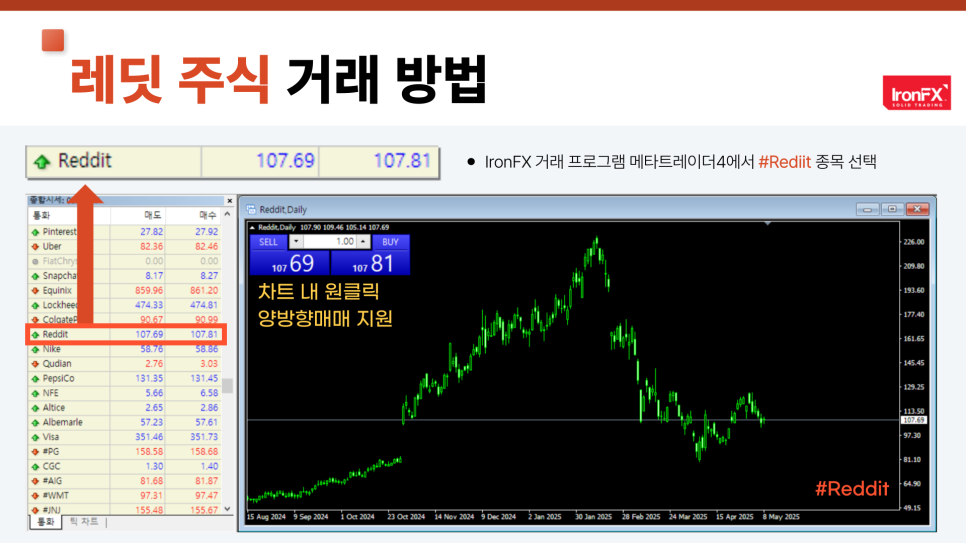Click the sell price 107.69 panel
Image resolution: width=966 pixels, height=543 pixels.
(290, 263)
